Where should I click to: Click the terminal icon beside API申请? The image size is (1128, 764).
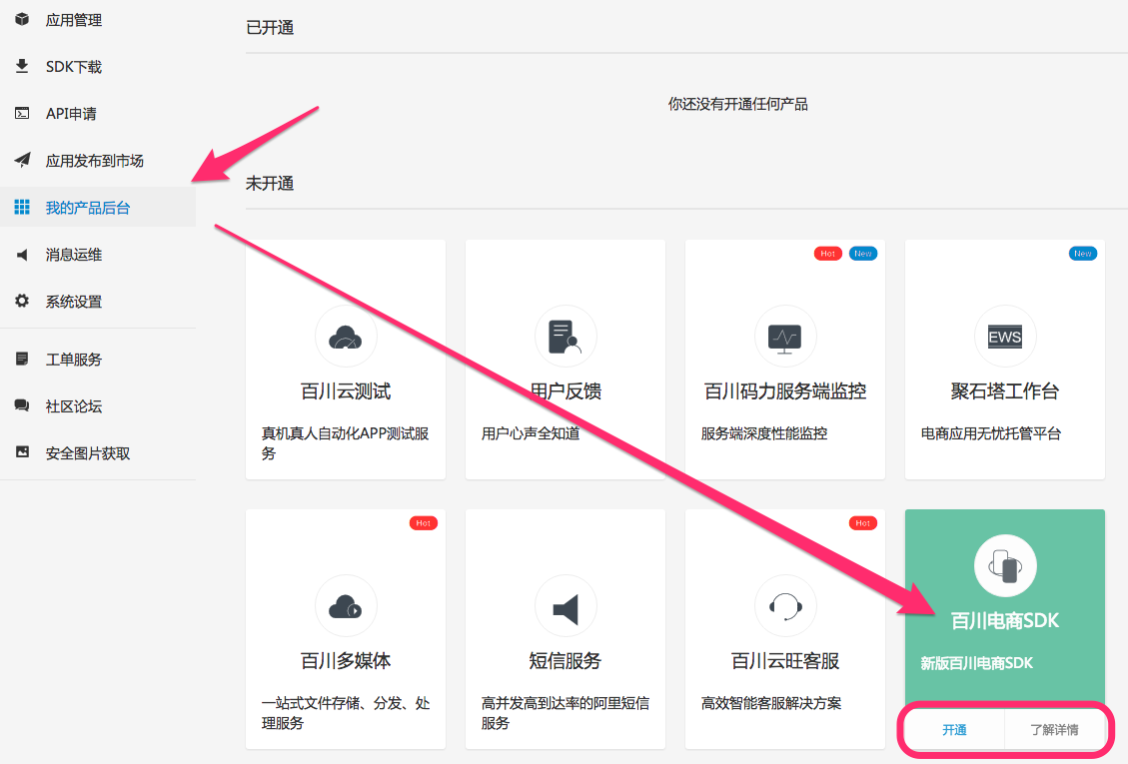click(x=22, y=113)
